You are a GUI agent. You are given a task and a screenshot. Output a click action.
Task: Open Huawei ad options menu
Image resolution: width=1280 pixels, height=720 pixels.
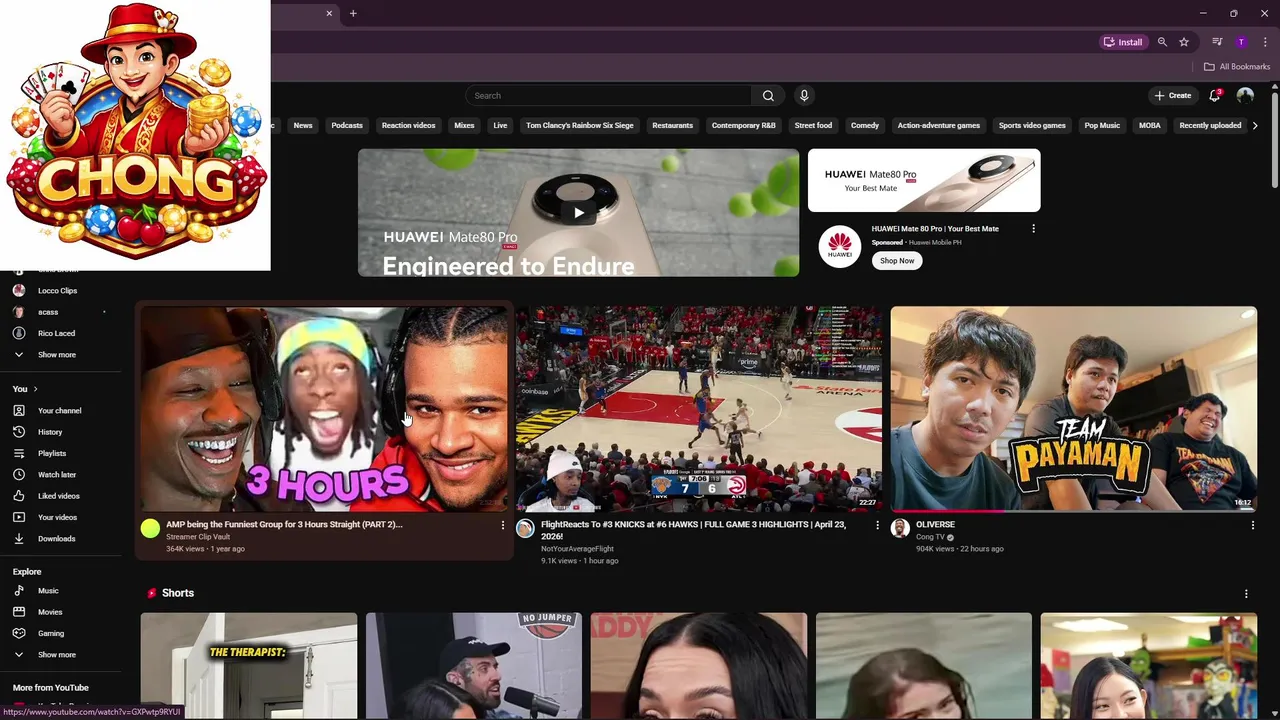1033,229
